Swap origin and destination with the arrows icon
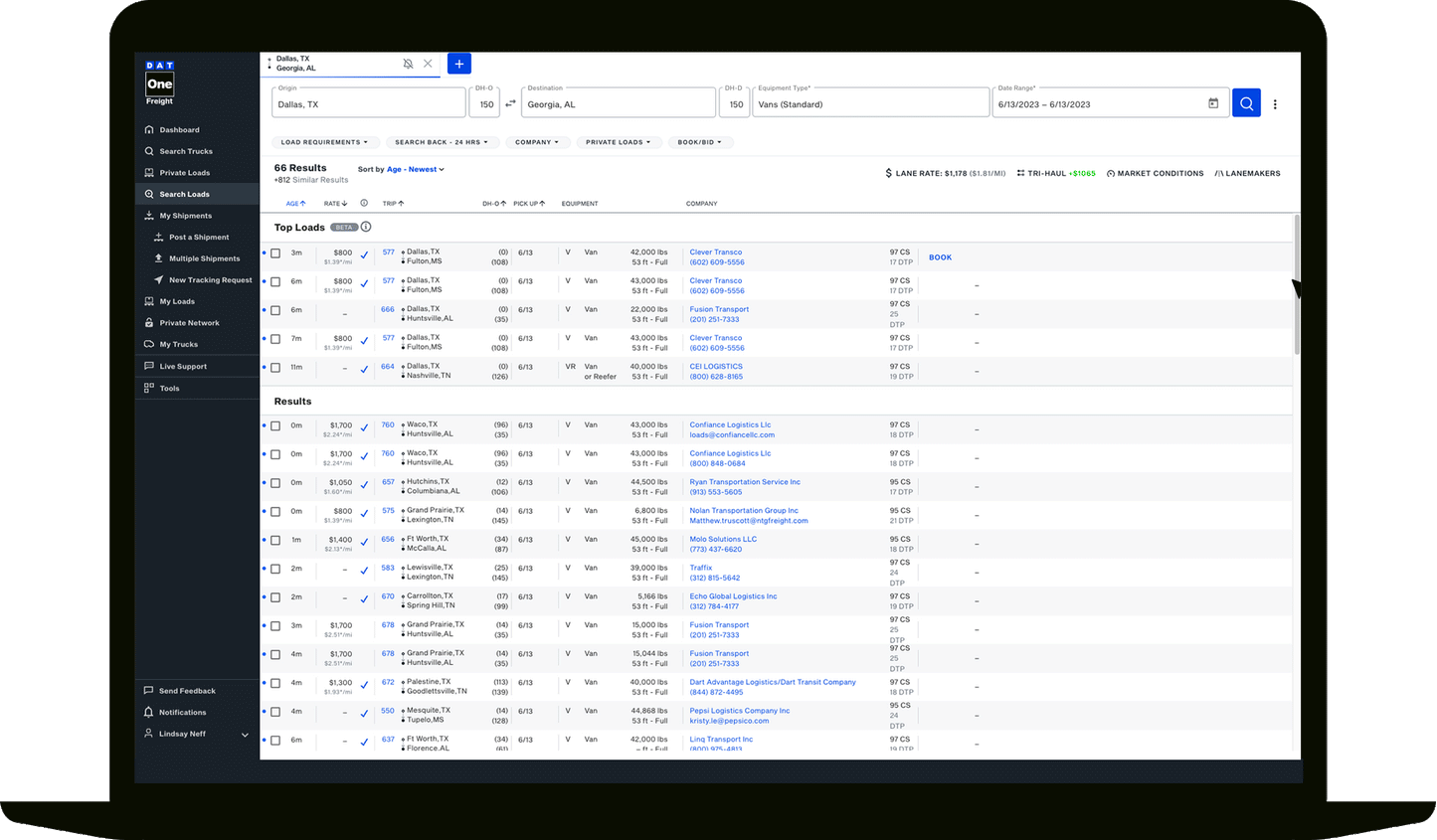The image size is (1437, 840). pos(510,102)
